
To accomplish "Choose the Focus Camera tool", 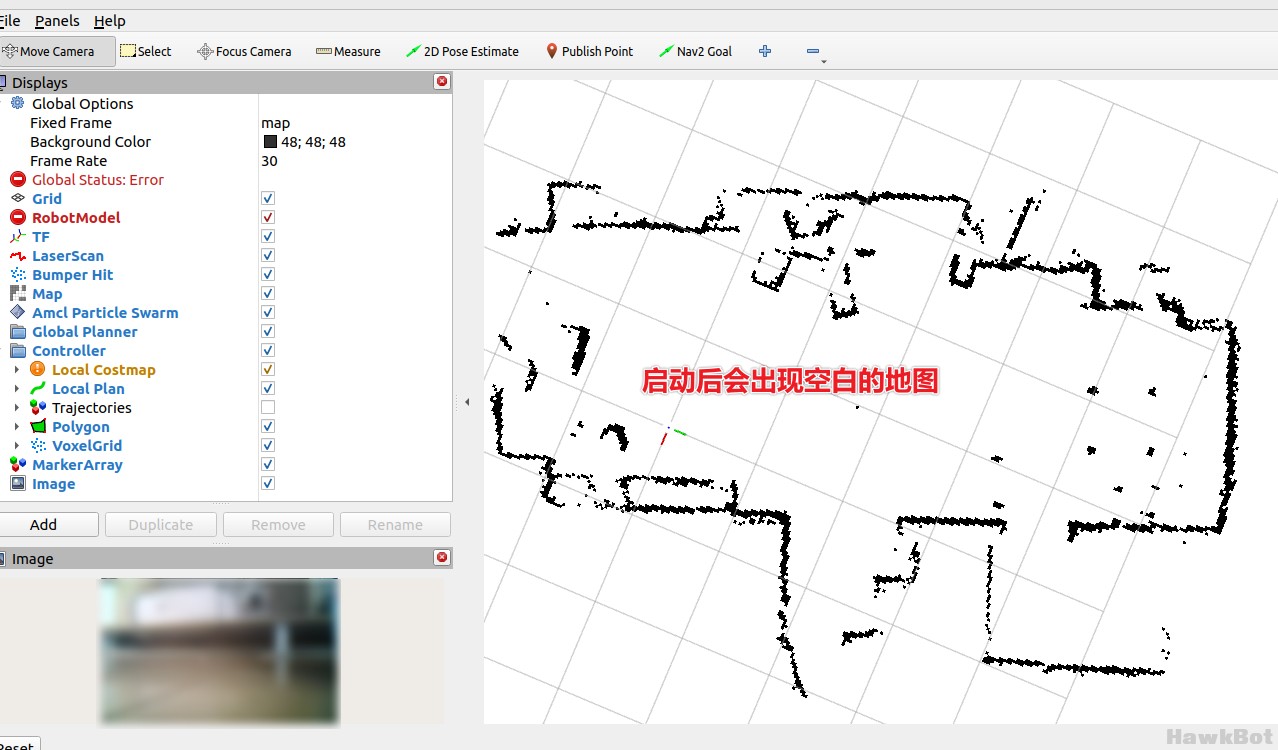I will pos(244,51).
